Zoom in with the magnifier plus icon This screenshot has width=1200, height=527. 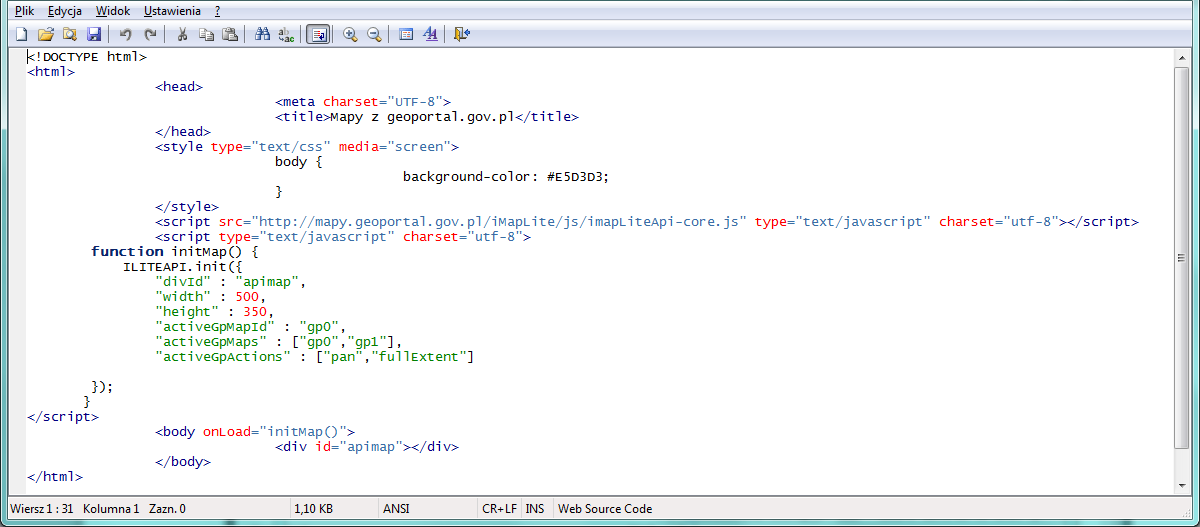point(350,34)
